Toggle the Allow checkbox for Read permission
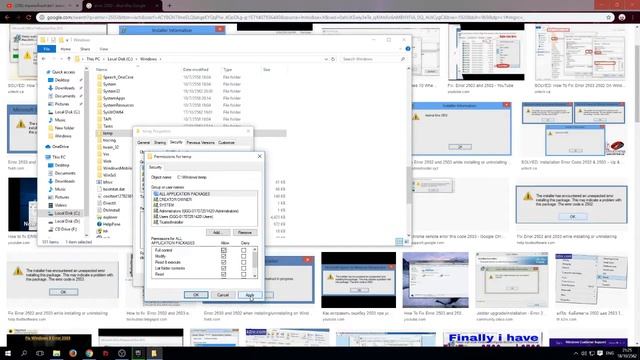Image resolution: width=640 pixels, height=360 pixels. point(223,274)
